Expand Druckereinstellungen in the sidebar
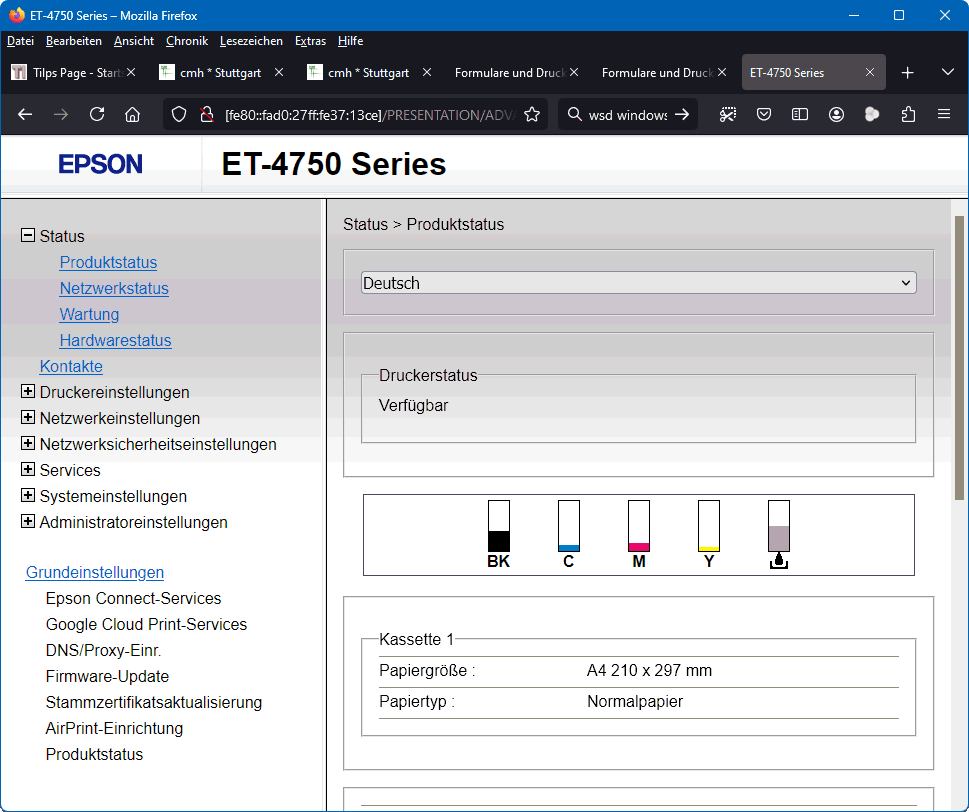Screen dimensions: 969x812 (28, 392)
